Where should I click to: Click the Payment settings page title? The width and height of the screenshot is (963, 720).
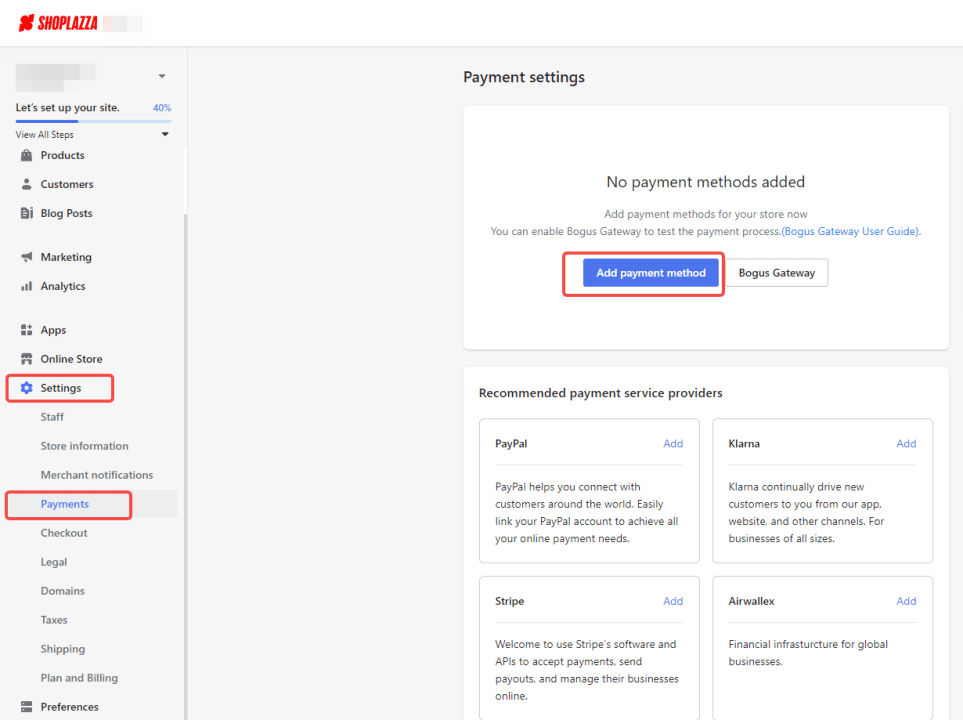(524, 77)
